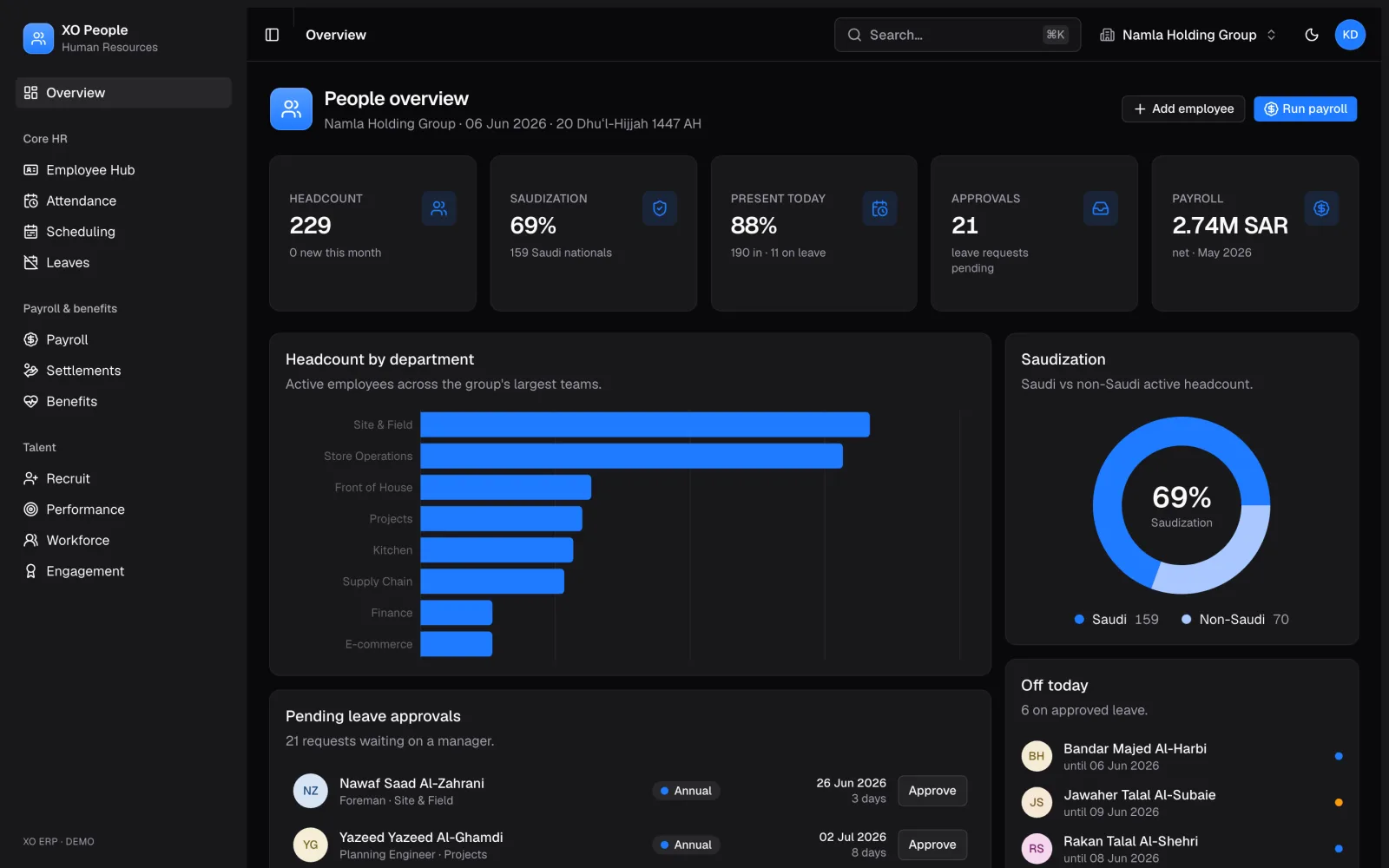Click the Saudization card shield icon

click(659, 208)
